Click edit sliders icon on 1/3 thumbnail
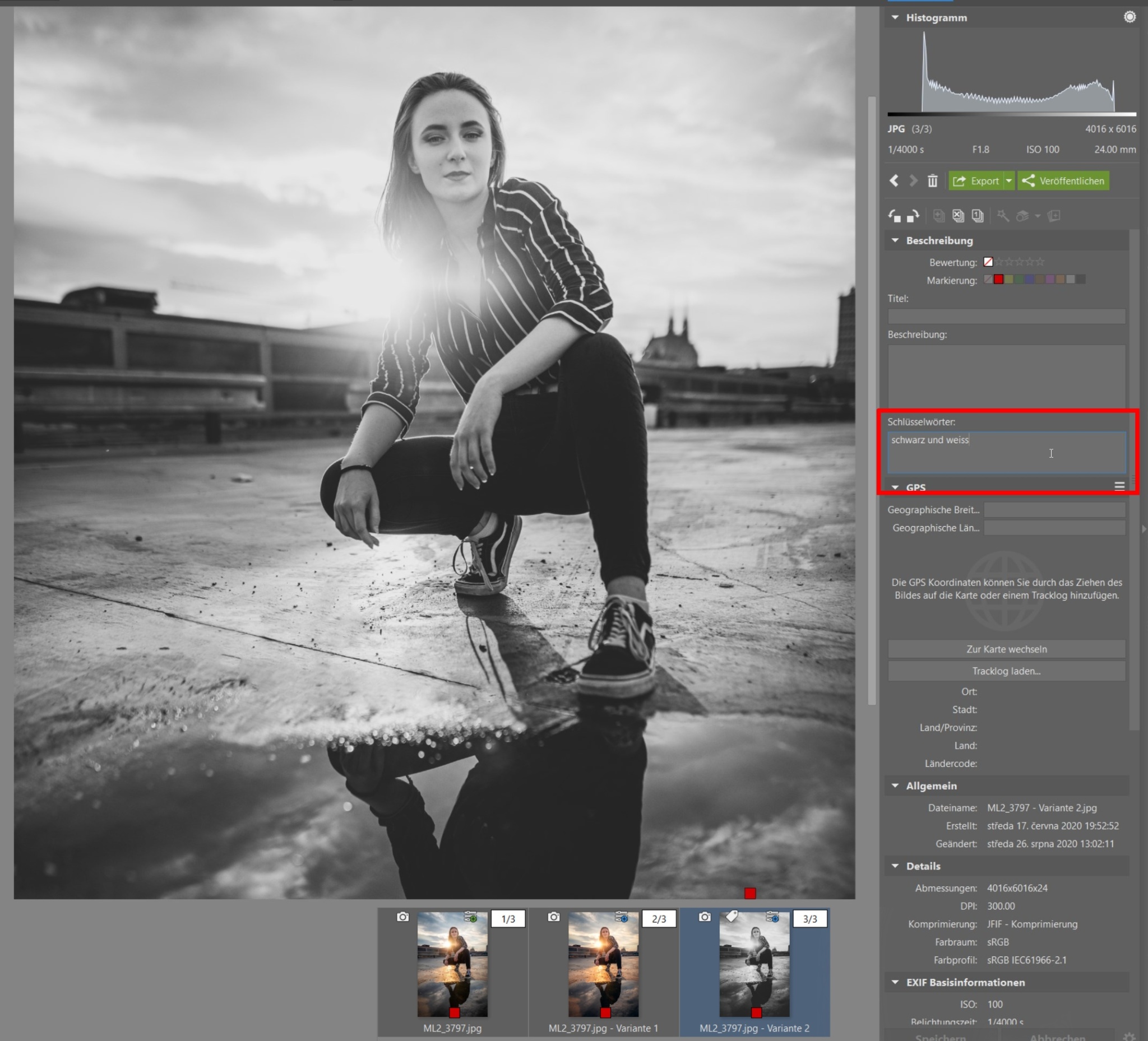Image resolution: width=1148 pixels, height=1041 pixels. coord(470,917)
